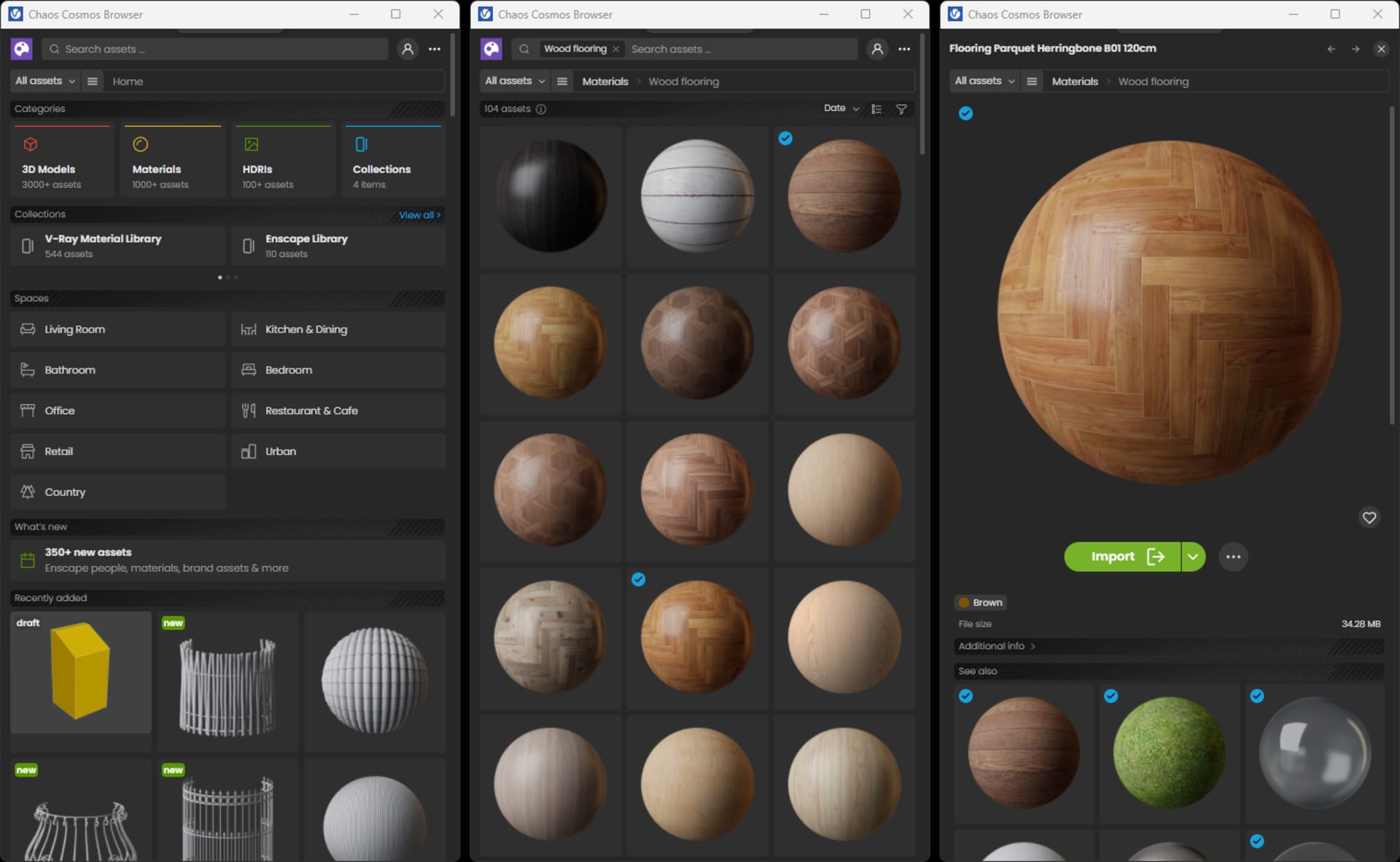This screenshot has height=862, width=1400.
Task: Focus Search assets field in left window
Action: [214, 49]
